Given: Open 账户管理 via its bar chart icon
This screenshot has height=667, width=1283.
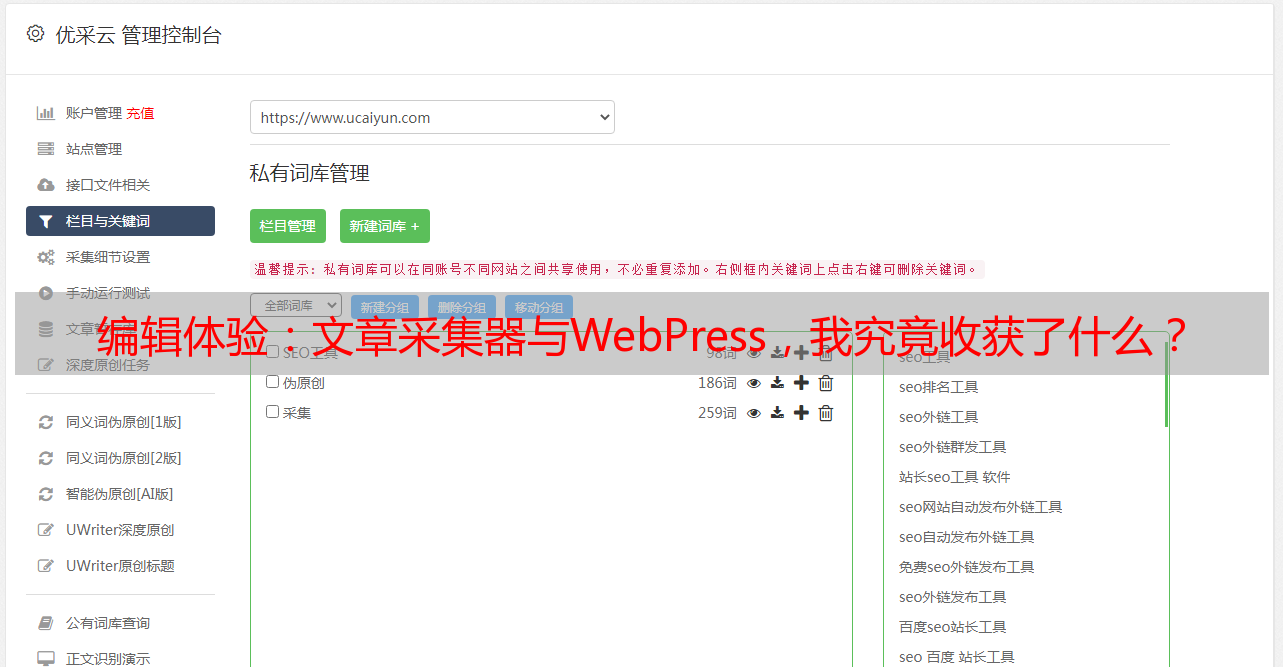Looking at the screenshot, I should 45,113.
